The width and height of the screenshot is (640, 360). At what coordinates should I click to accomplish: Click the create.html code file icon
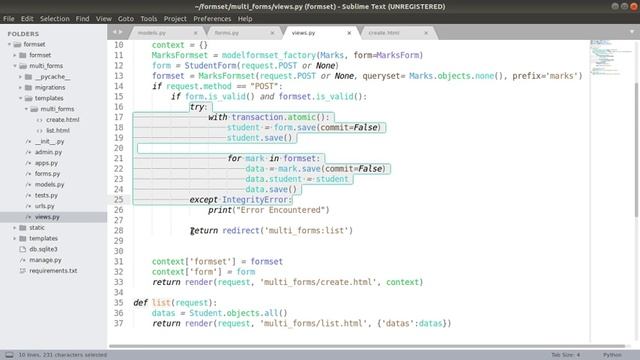(40, 120)
